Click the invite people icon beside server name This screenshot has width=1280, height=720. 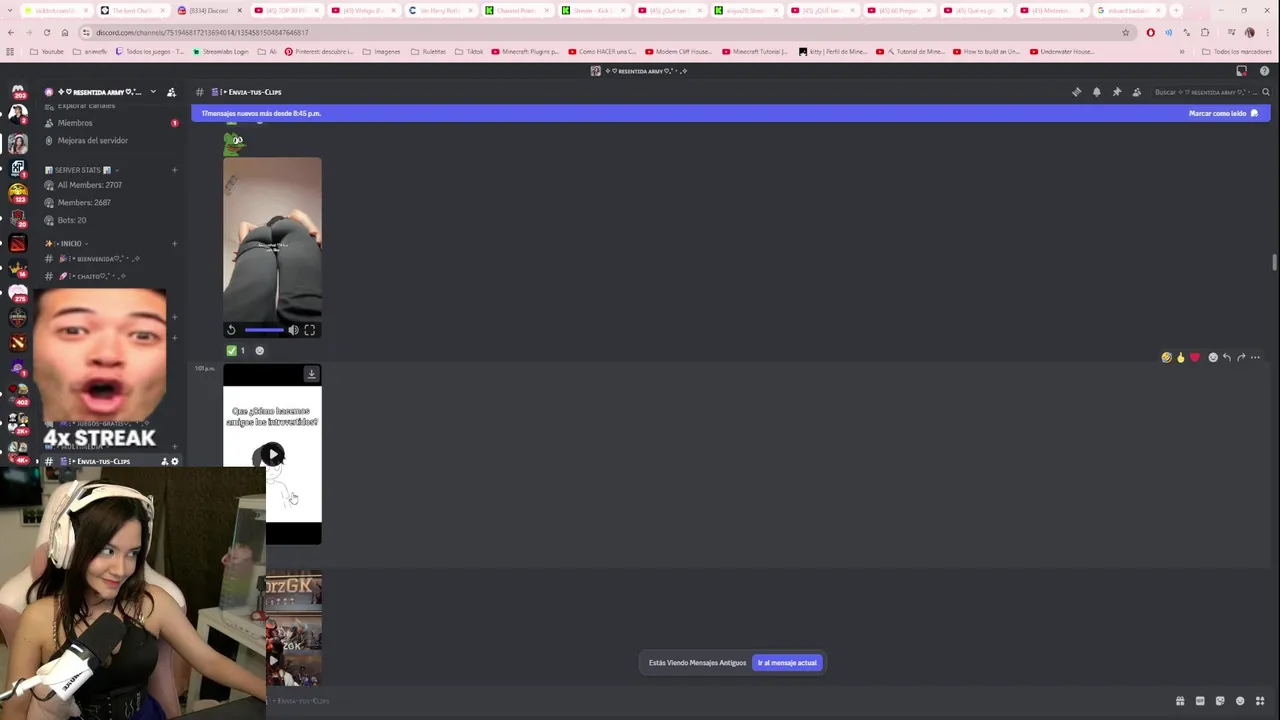tap(171, 92)
